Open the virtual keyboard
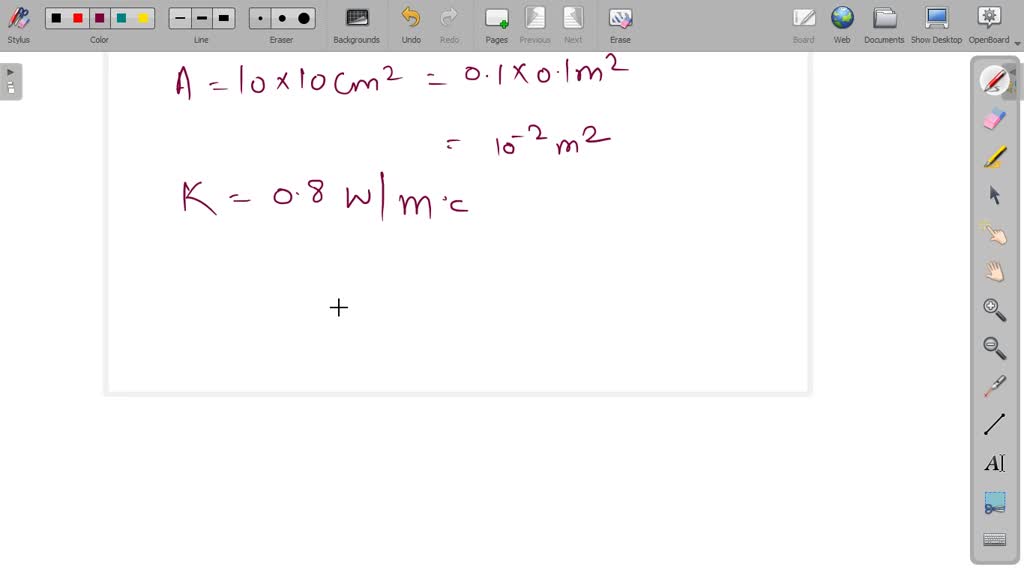 pos(994,540)
